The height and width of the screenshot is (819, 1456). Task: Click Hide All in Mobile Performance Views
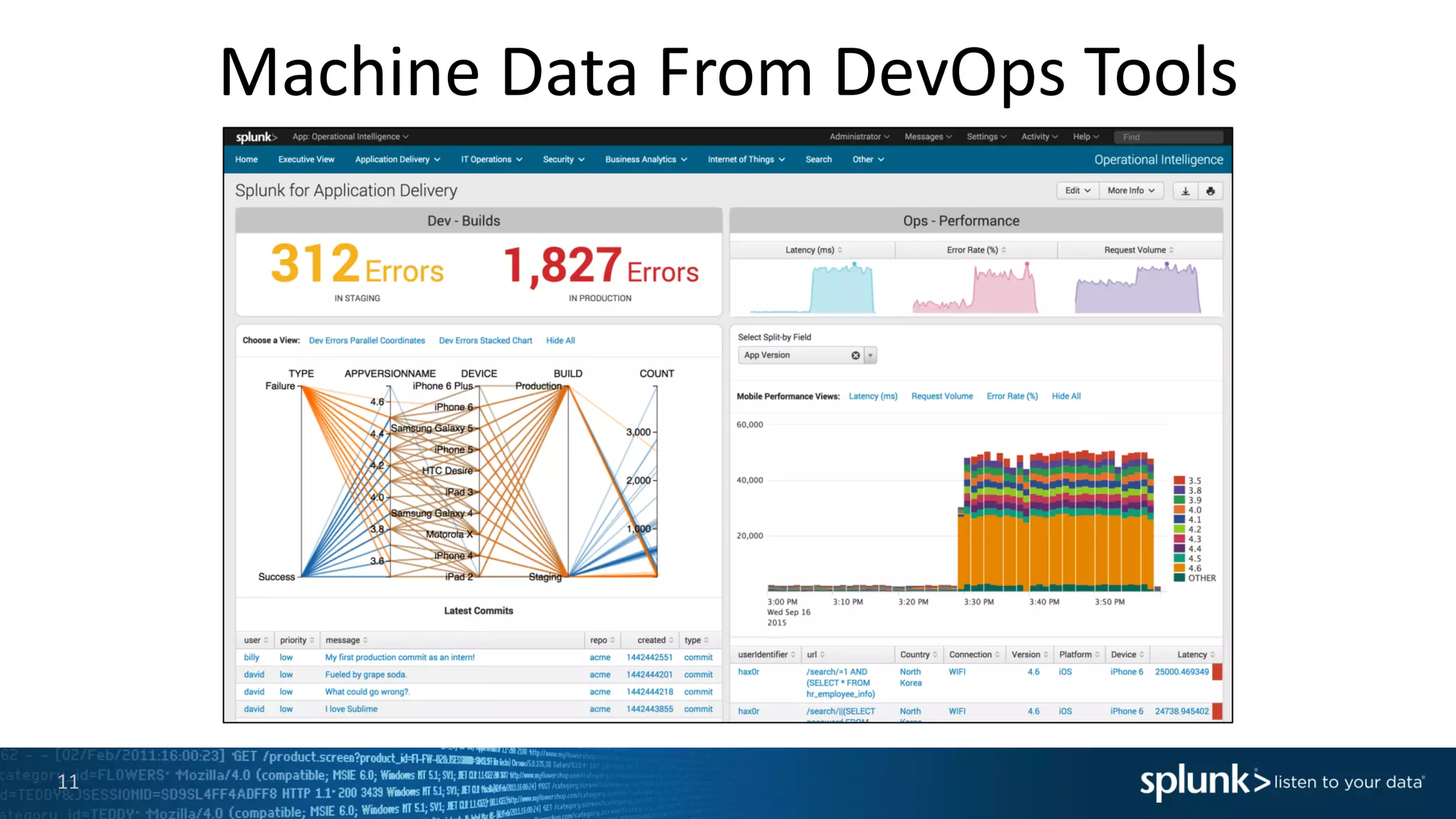pyautogui.click(x=1066, y=396)
